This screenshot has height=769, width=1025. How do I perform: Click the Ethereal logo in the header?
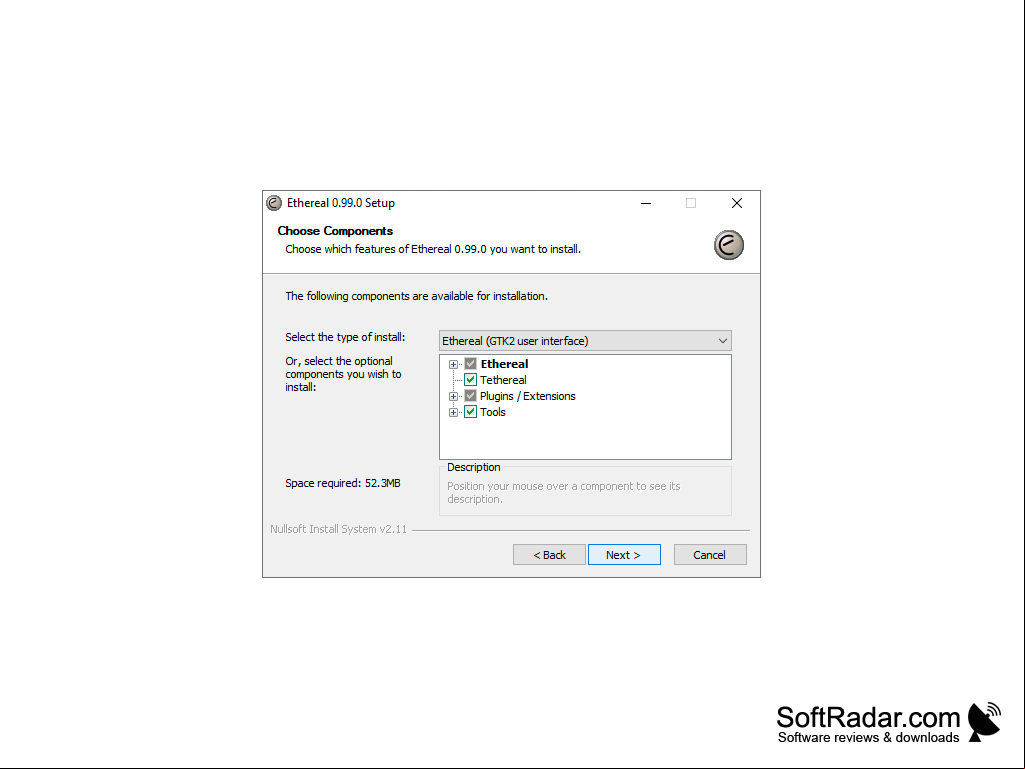pos(729,245)
